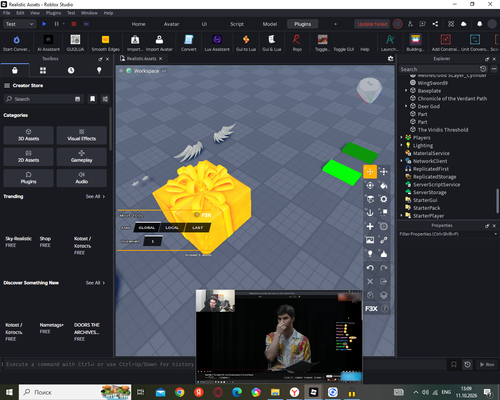This screenshot has width=500, height=400.
Task: Select ServerScriptService in Explorer
Action: point(436,185)
